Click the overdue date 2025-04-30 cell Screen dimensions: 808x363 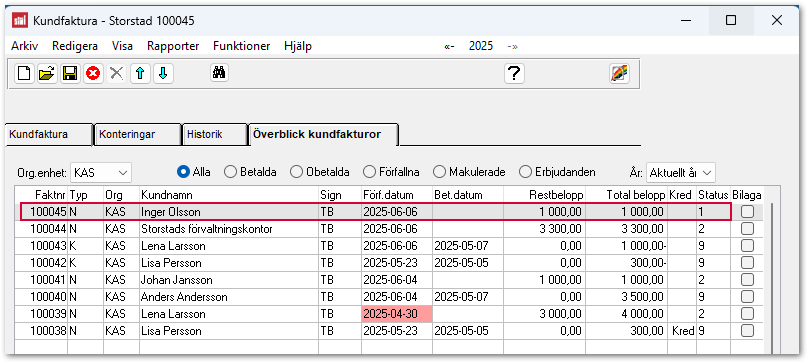(397, 314)
